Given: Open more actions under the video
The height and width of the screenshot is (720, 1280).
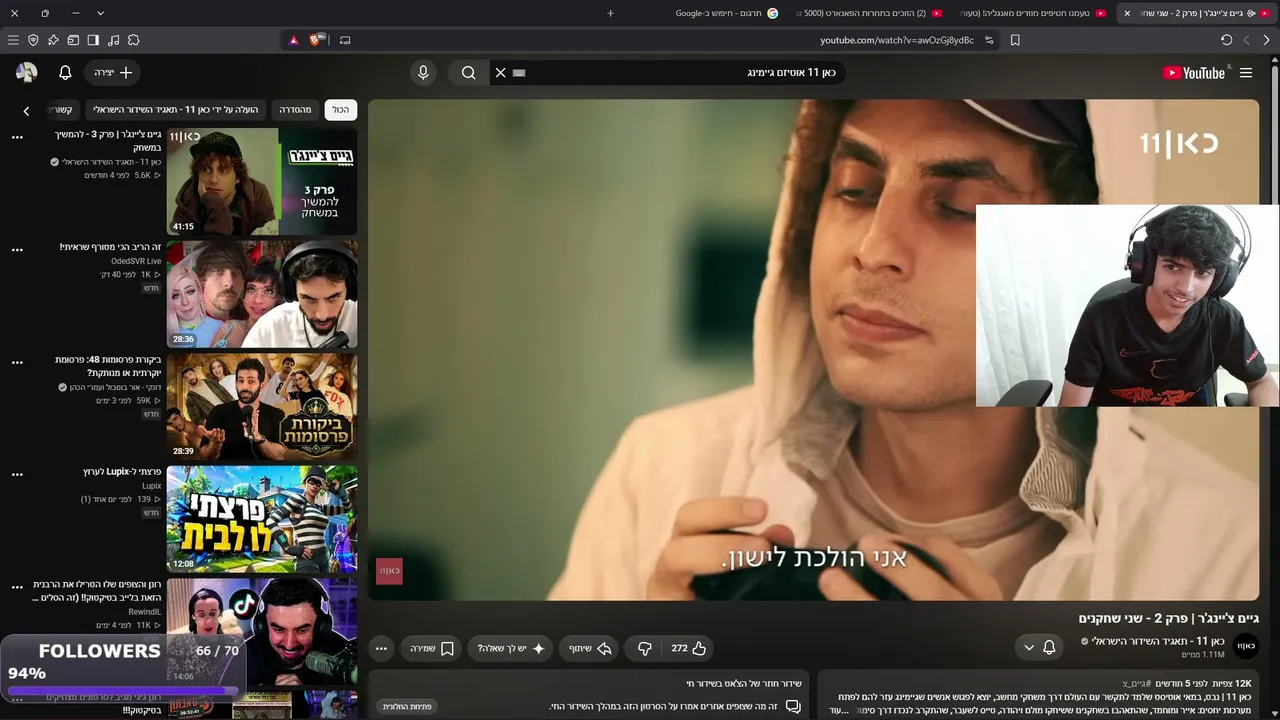Looking at the screenshot, I should pos(381,648).
